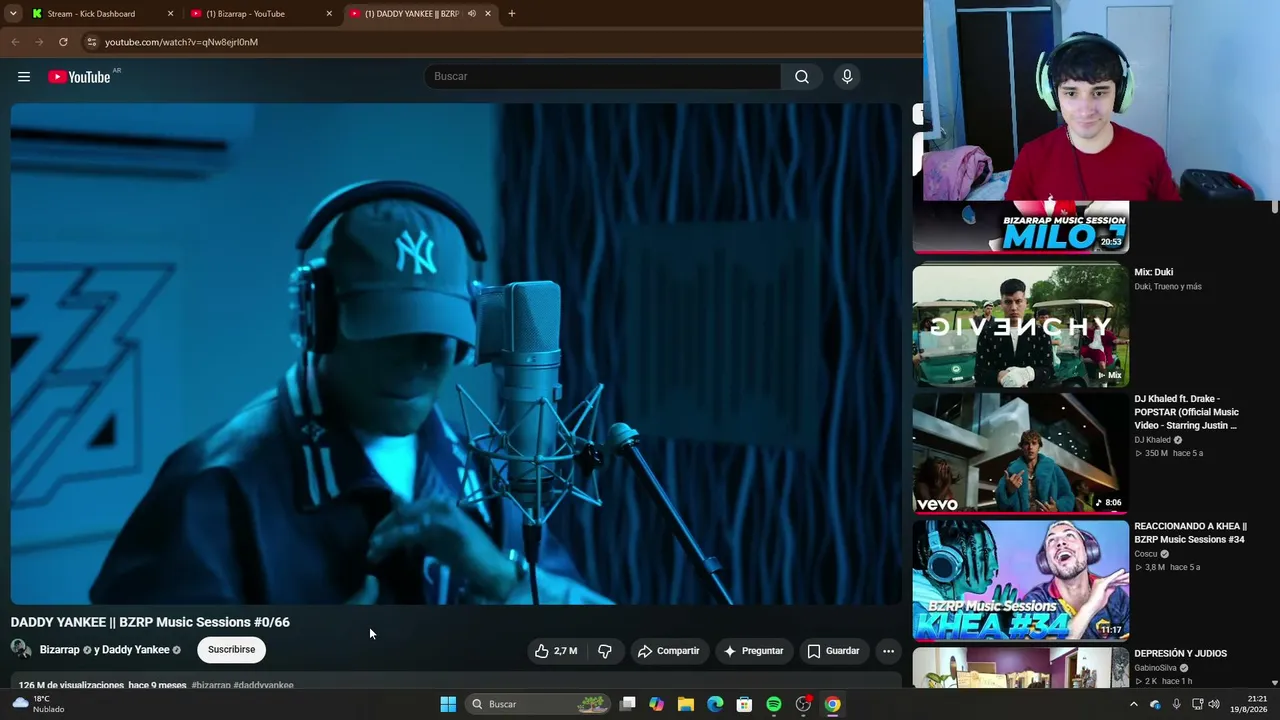Open the MILO J Bizarrap Music Session thumbnail
1280x720 pixels.
point(1020,227)
